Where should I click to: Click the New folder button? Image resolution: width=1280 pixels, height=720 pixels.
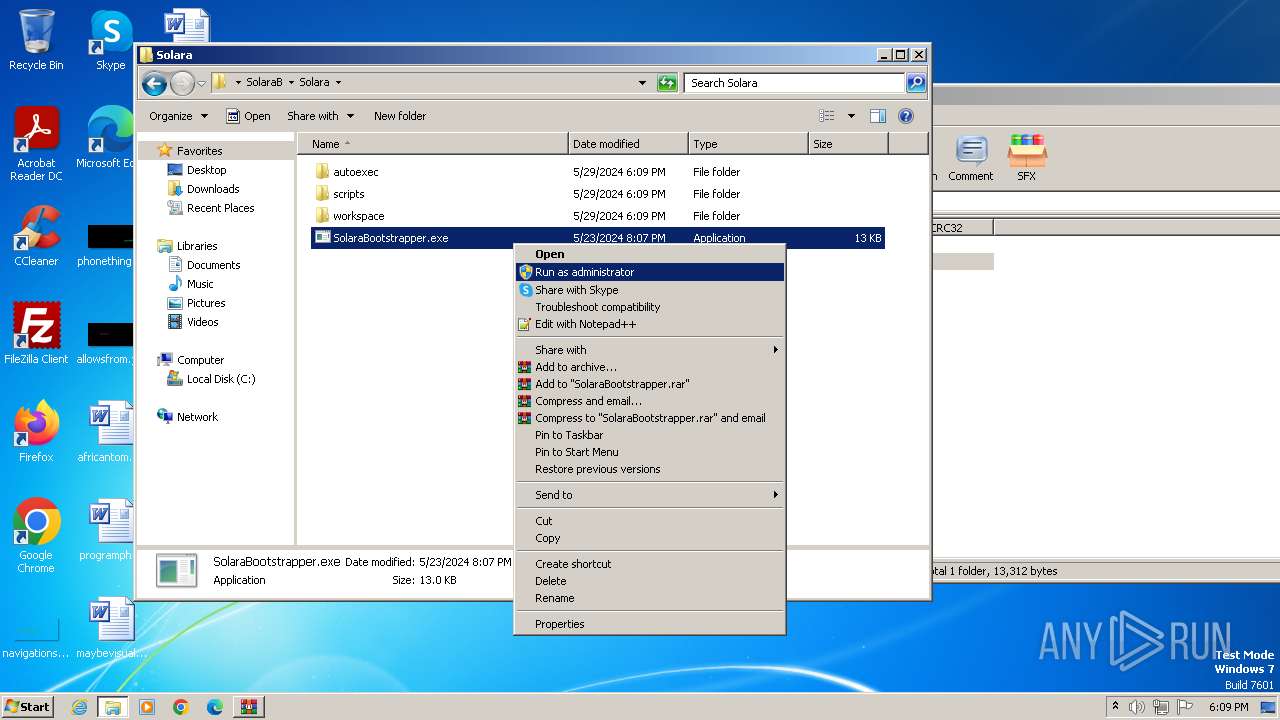[x=400, y=116]
